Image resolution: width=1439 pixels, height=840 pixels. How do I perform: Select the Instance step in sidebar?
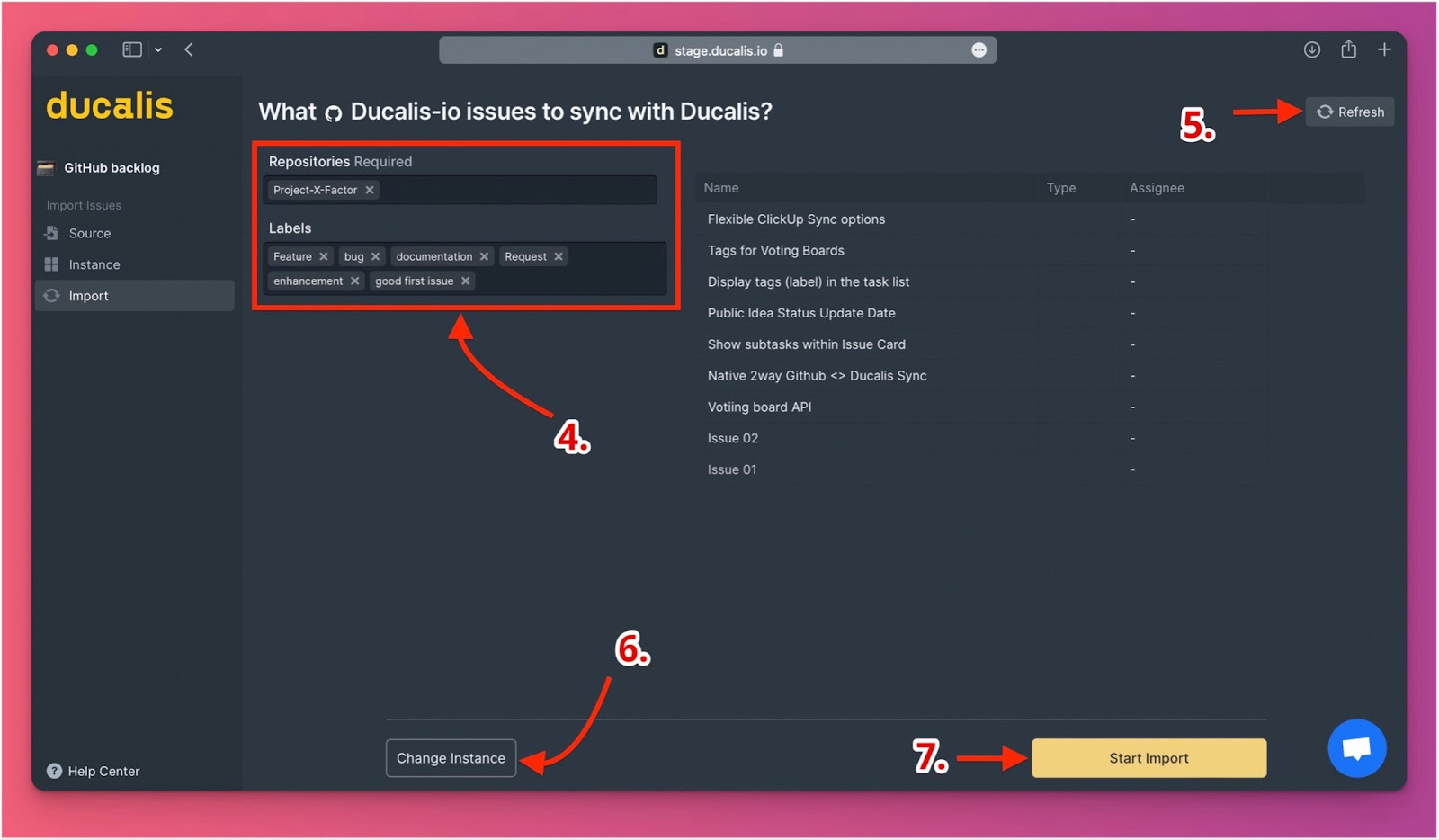(135, 264)
